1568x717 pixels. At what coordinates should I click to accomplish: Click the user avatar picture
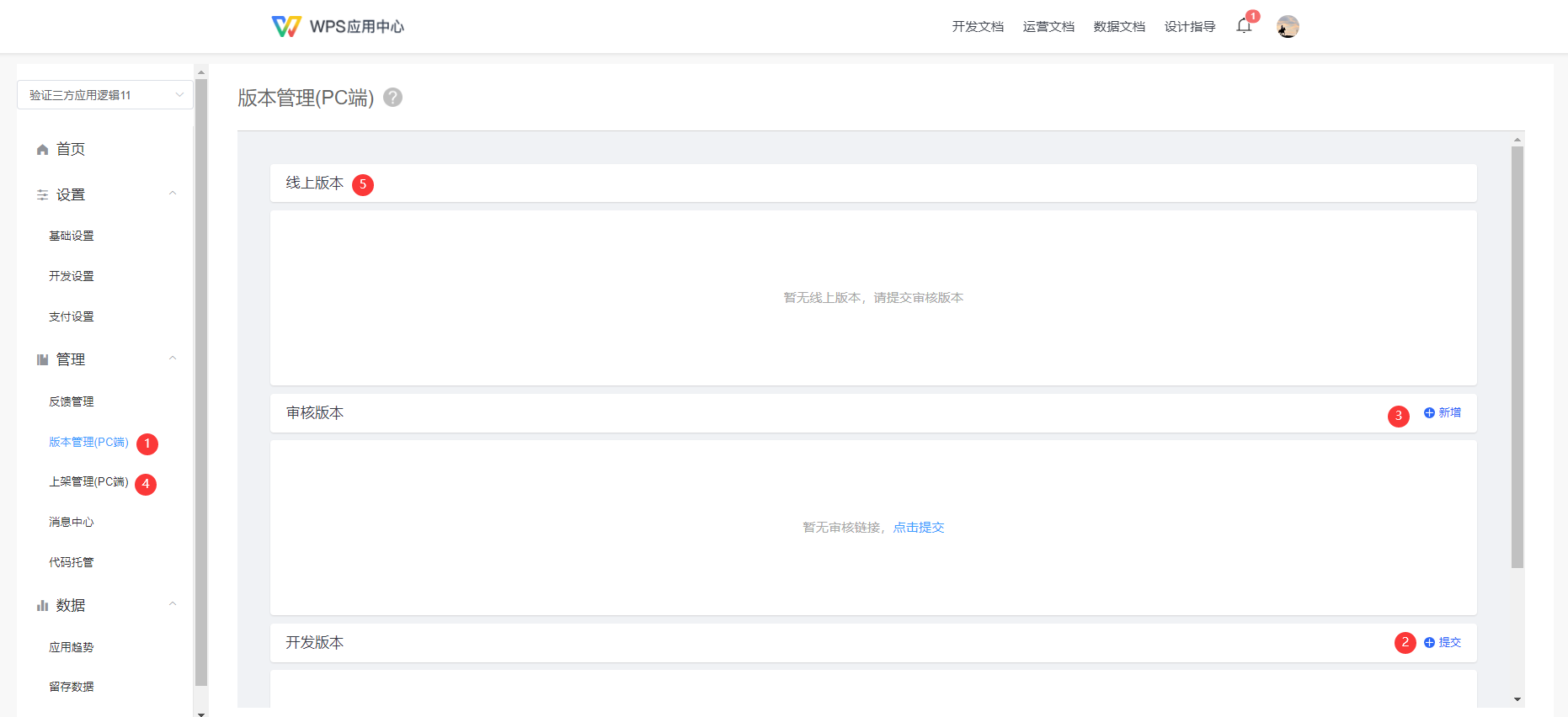tap(1288, 27)
